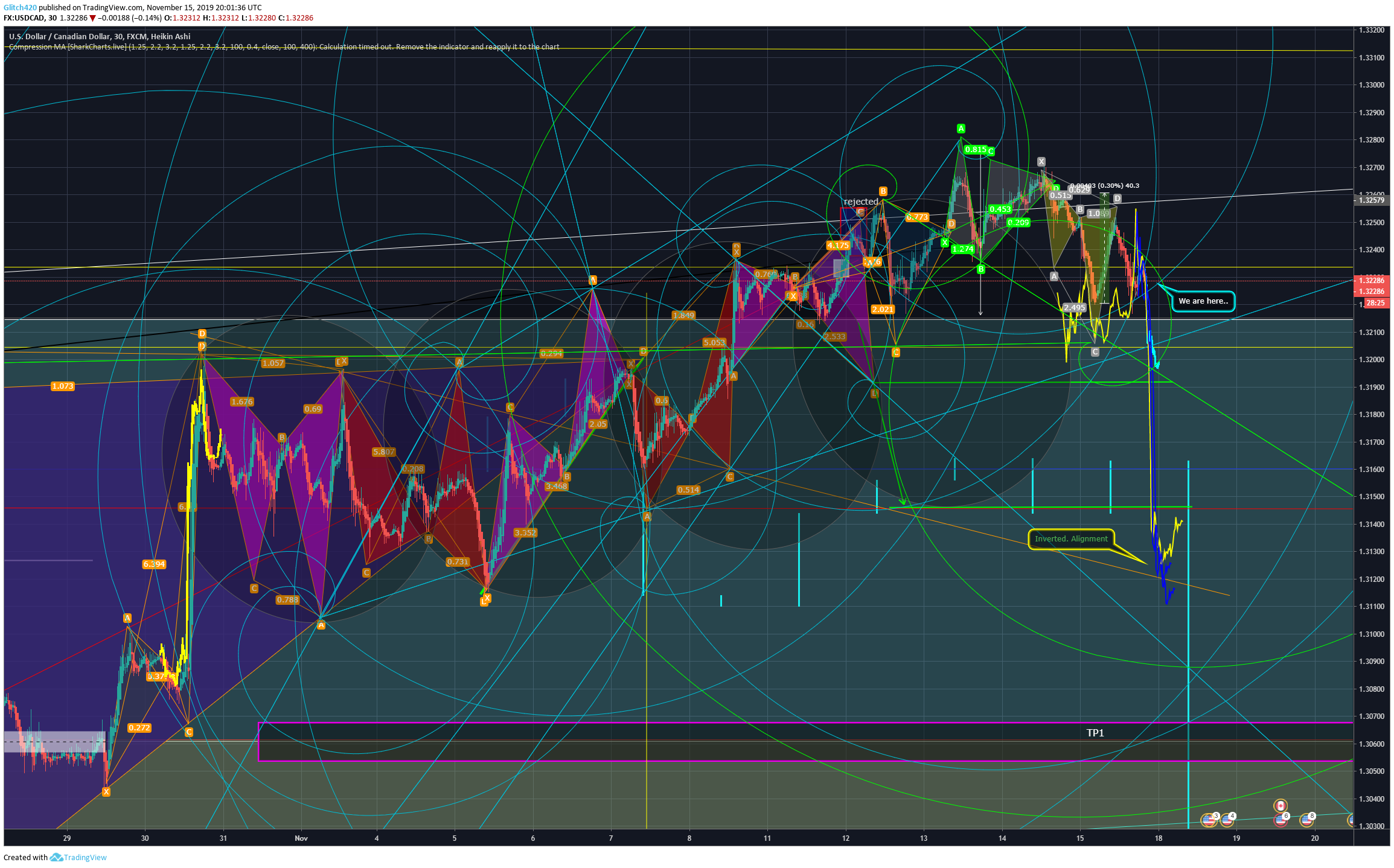Select the green 0.453 ratio label
The width and height of the screenshot is (1394, 868).
pyautogui.click(x=1000, y=209)
